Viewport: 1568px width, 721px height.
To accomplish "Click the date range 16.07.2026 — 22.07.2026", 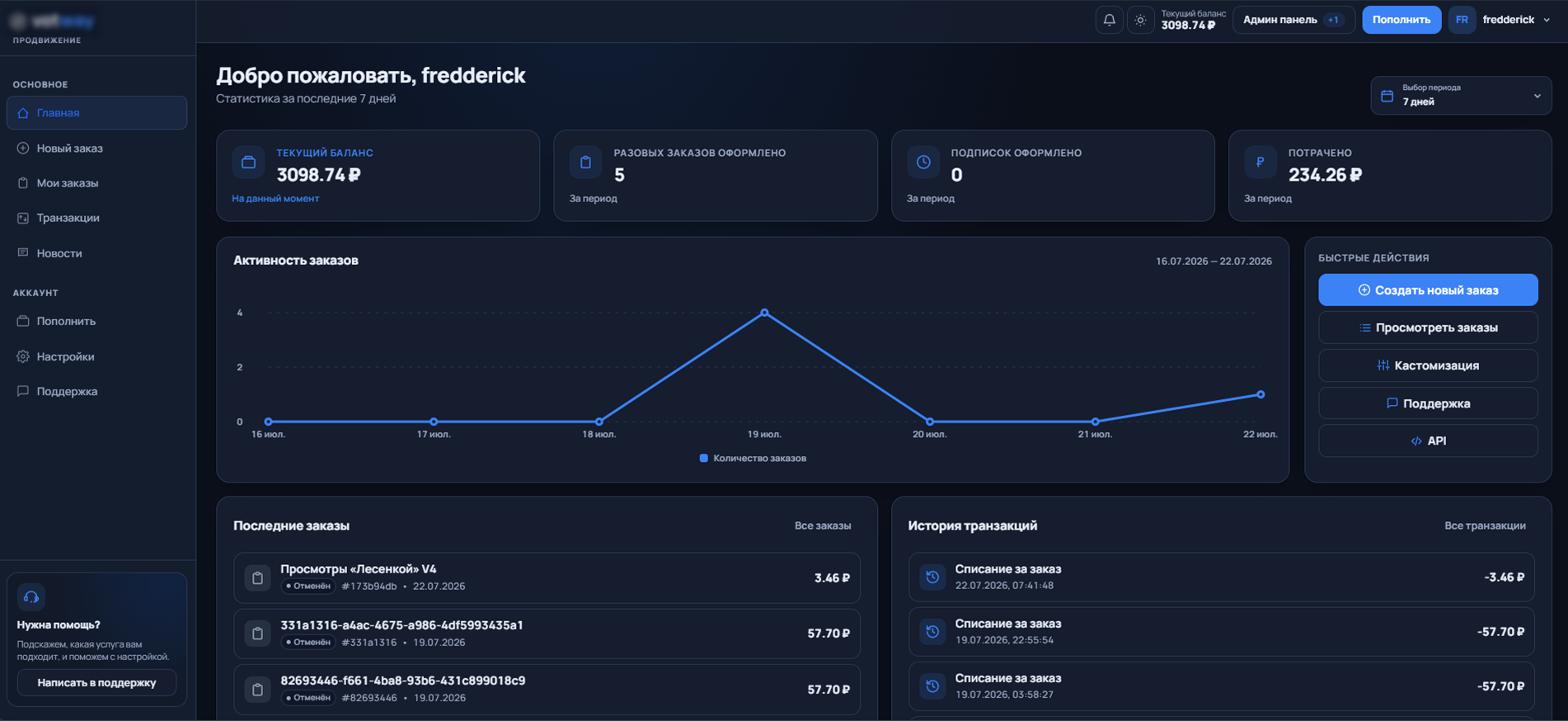I will point(1214,261).
